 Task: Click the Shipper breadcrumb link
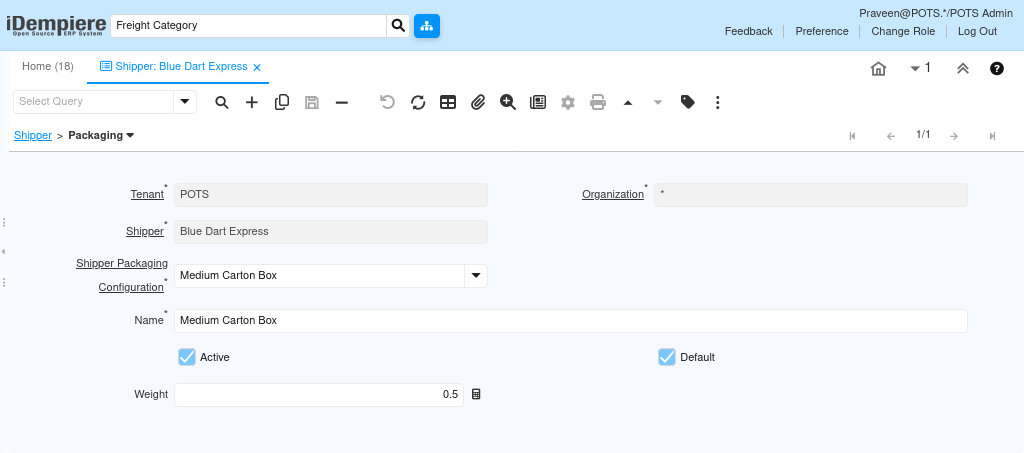point(33,135)
